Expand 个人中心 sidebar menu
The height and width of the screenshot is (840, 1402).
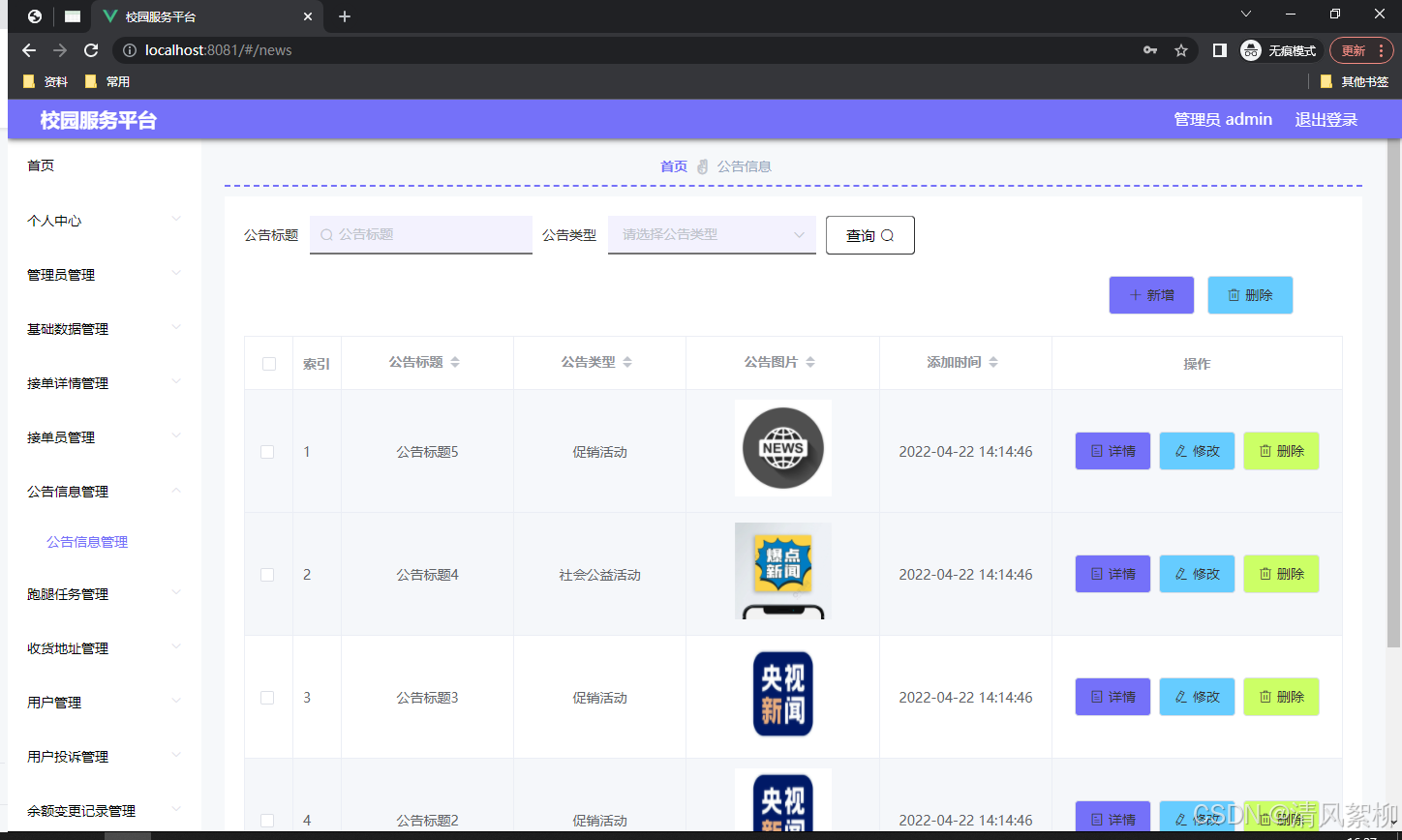pyautogui.click(x=105, y=221)
